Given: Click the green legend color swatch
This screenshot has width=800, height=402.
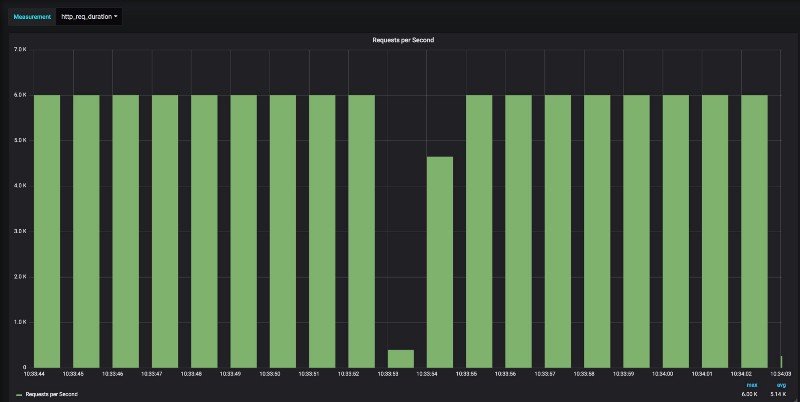Looking at the screenshot, I should coord(19,395).
